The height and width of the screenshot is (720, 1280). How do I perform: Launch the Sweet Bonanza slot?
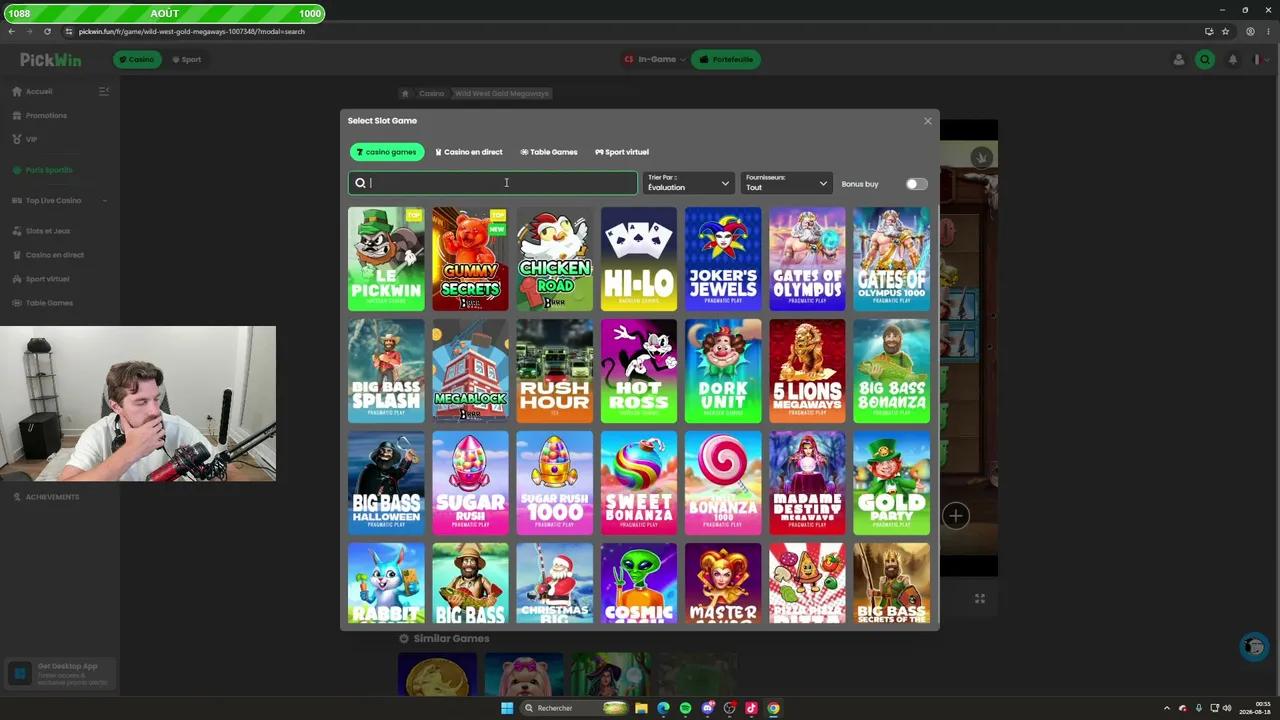coord(638,483)
